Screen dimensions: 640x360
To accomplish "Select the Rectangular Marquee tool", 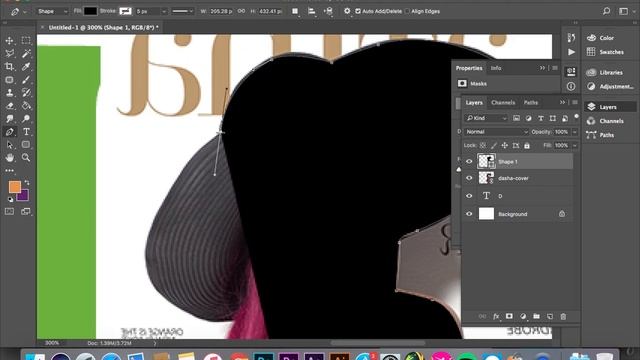I will click(x=26, y=40).
